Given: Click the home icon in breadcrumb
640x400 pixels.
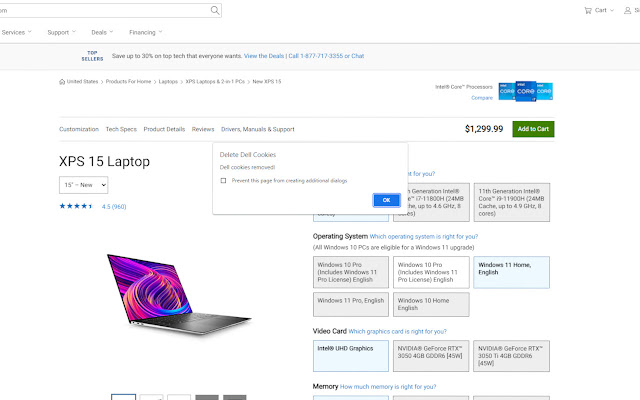Looking at the screenshot, I should [62, 82].
